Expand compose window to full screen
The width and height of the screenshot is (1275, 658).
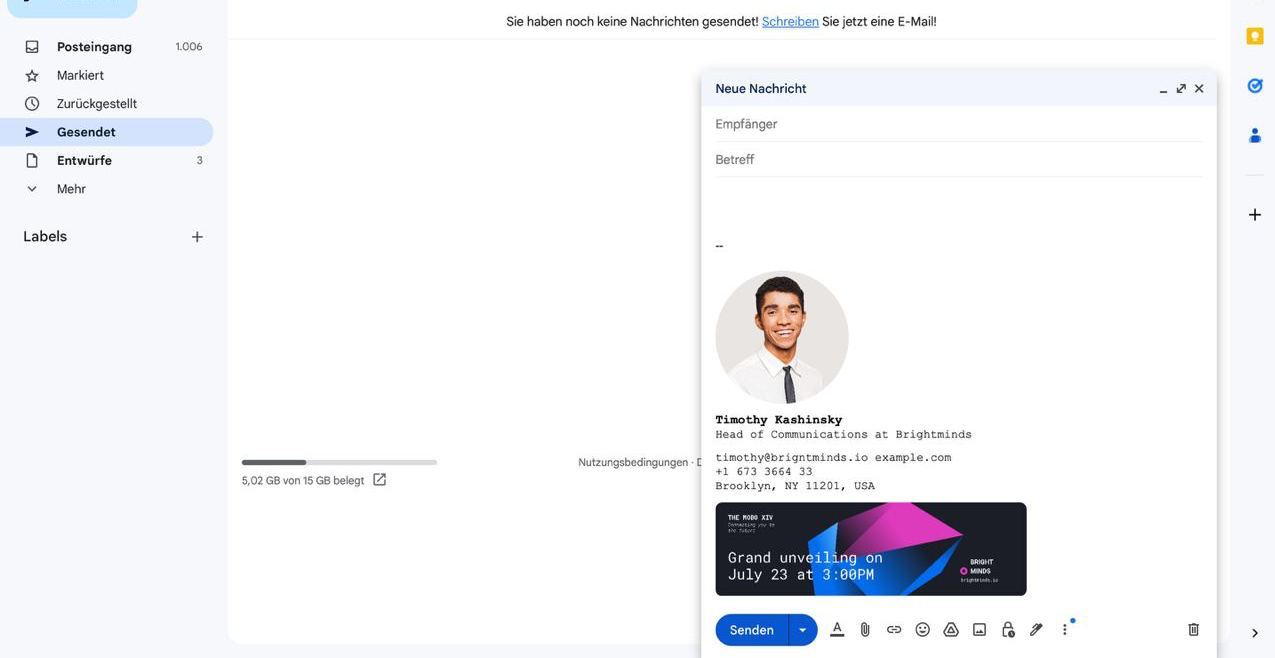point(1181,89)
